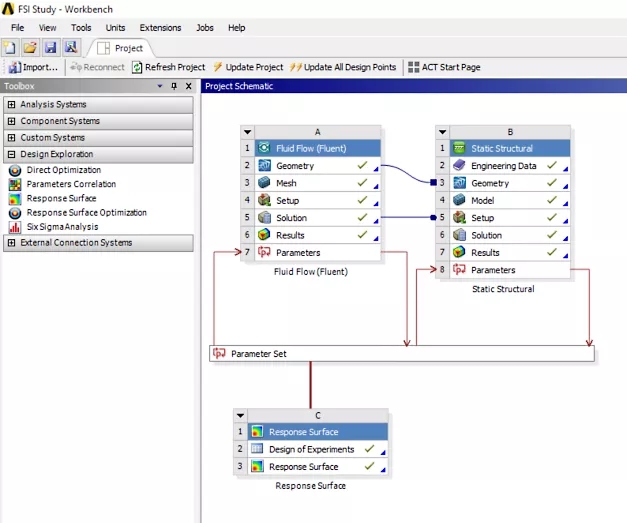Select the Response Surface cell in row 3

click(318, 467)
